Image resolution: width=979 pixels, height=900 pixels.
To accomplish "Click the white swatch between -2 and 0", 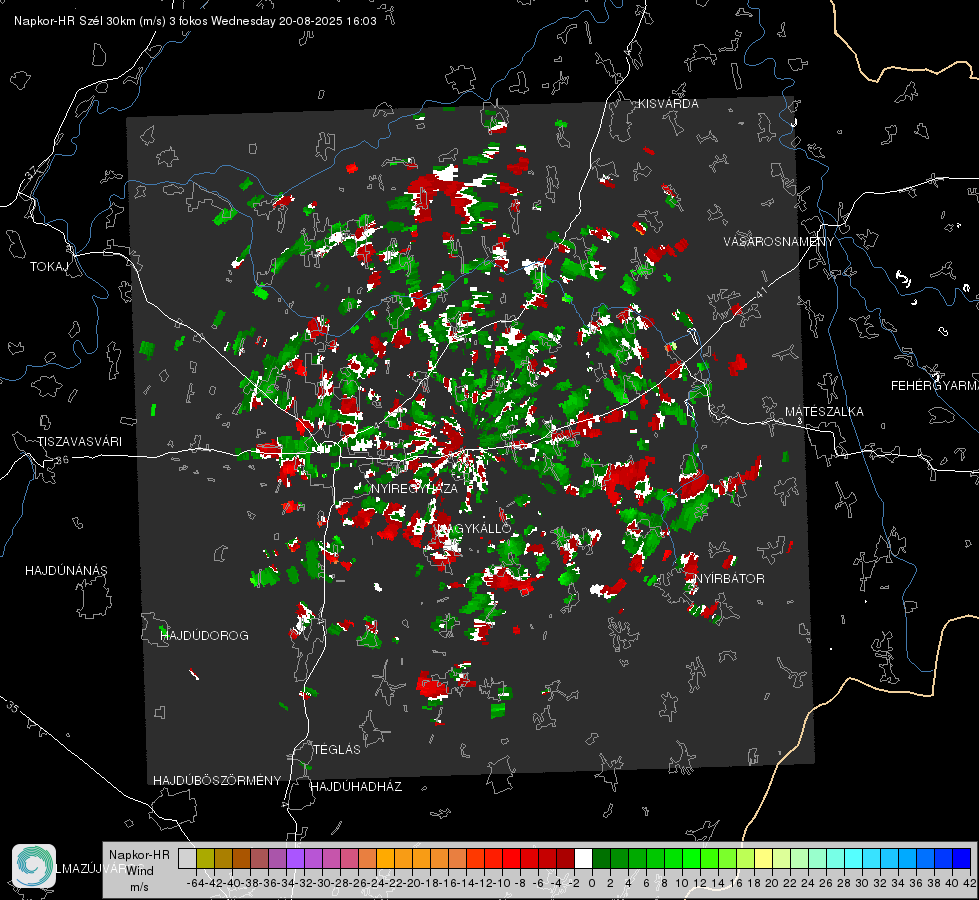I will (x=583, y=858).
